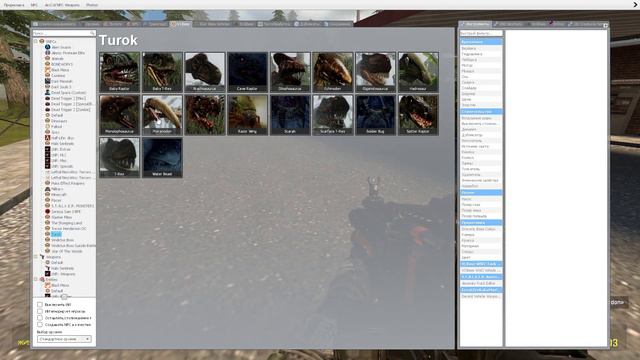Collapse the Ограничения tool category
Viewport: 640px width, 360px height.
(x=481, y=42)
